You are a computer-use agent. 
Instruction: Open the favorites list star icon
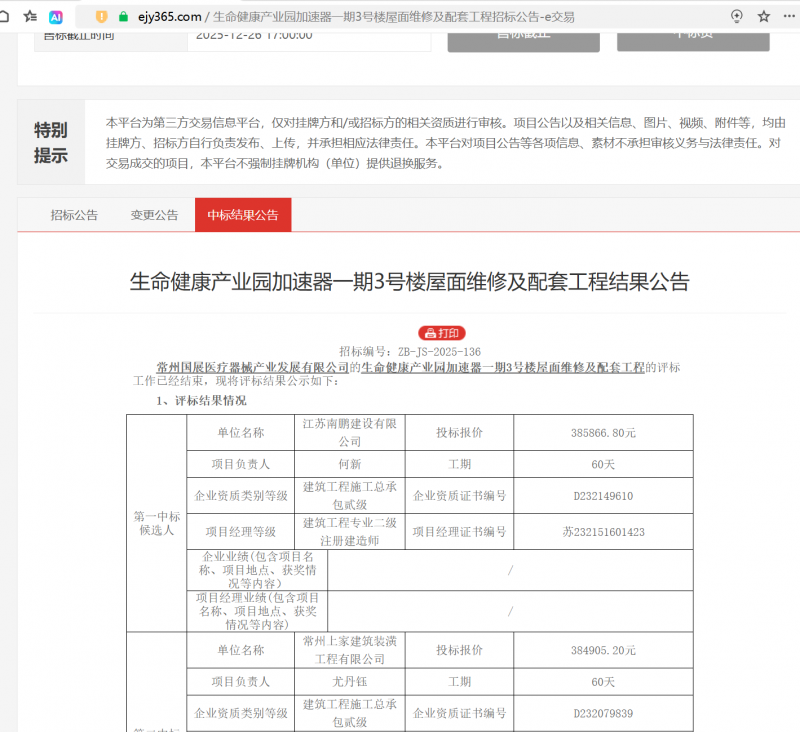[x=30, y=17]
